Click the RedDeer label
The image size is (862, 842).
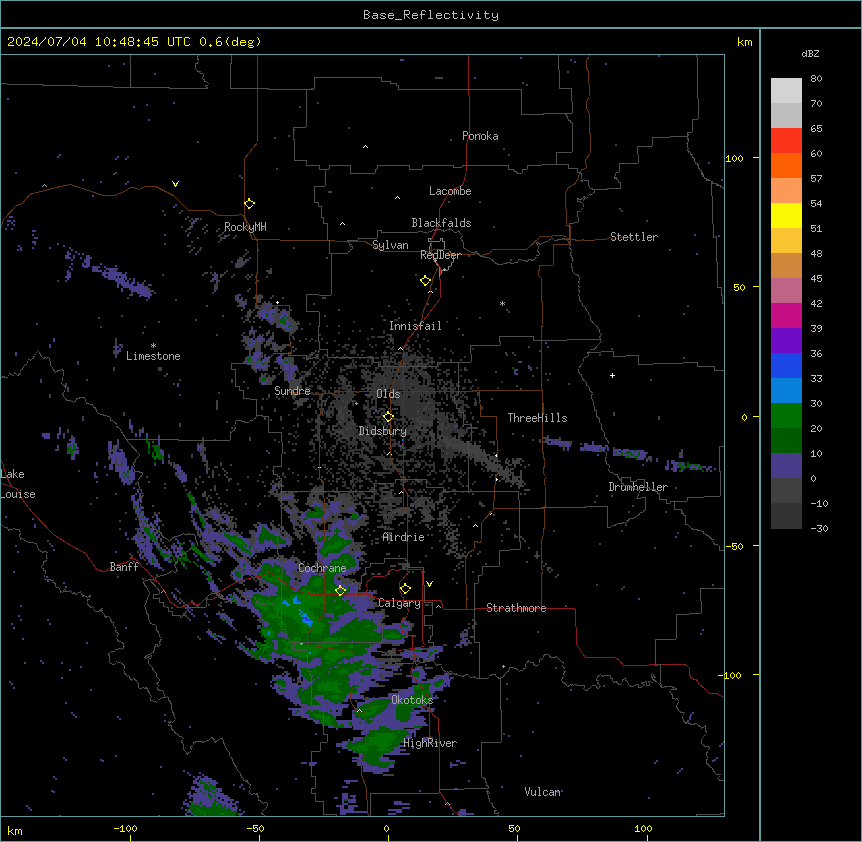point(440,255)
